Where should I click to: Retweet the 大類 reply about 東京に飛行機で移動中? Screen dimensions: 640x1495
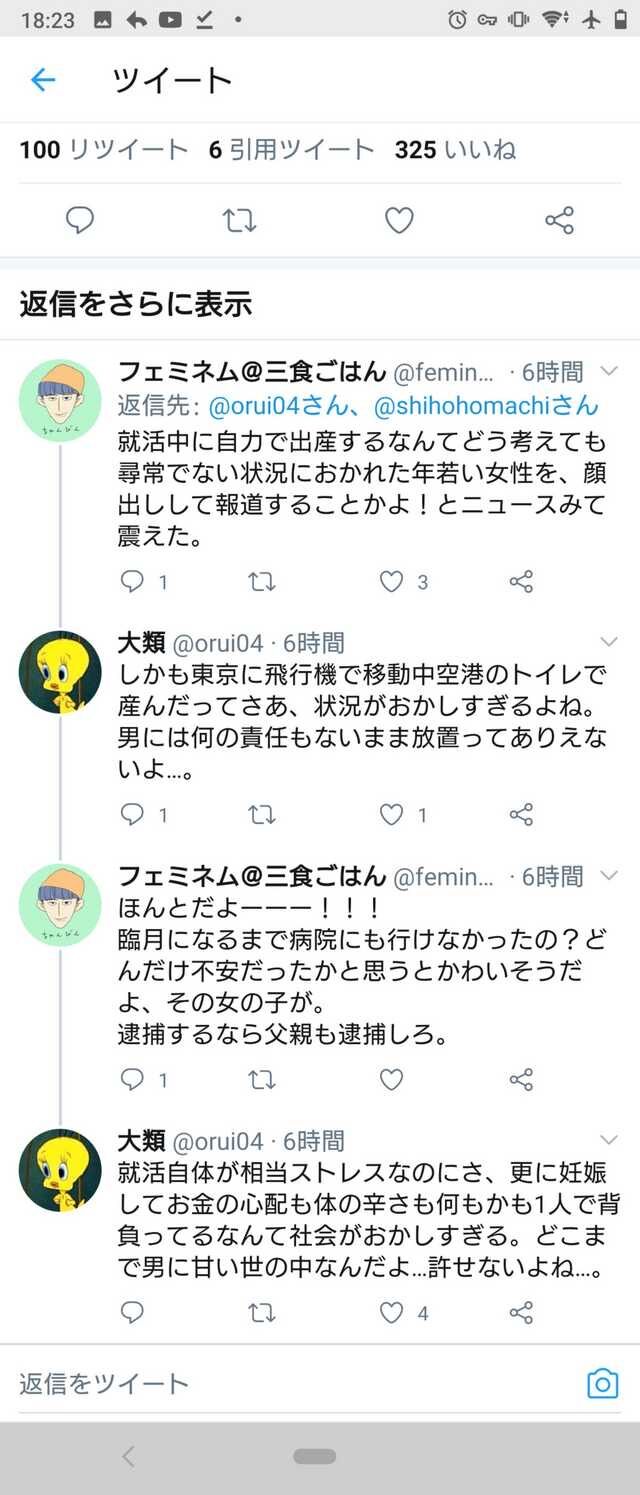point(261,815)
